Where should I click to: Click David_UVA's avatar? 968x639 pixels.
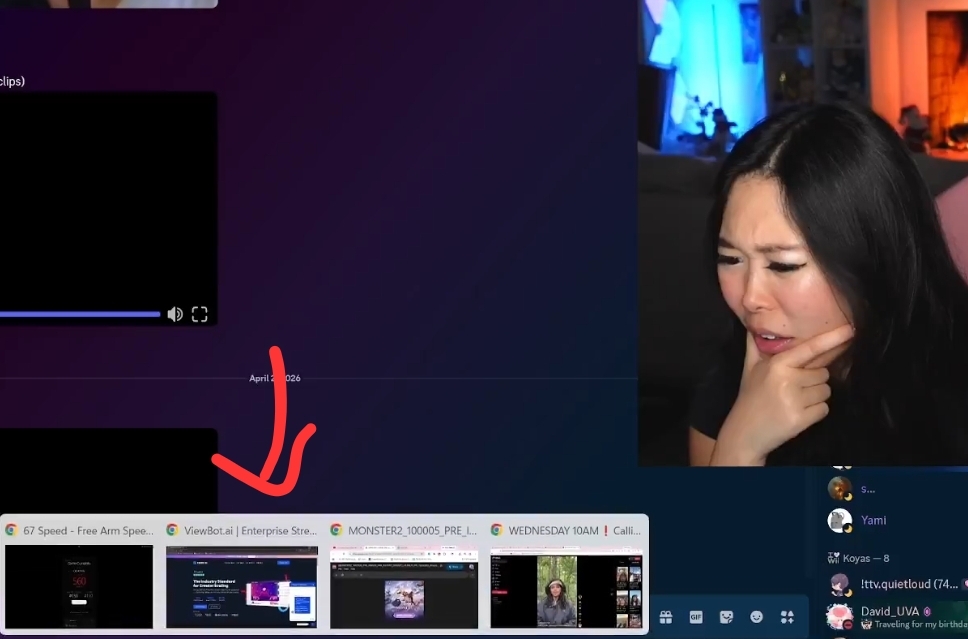840,616
